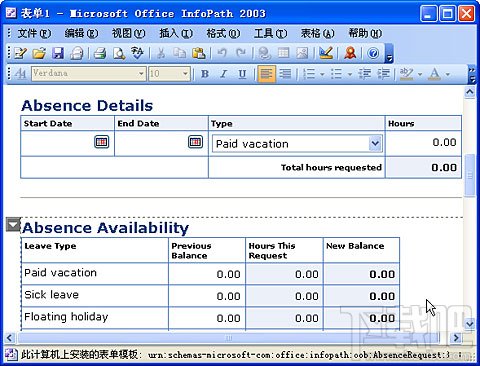
Task: Click the Cut scissors icon
Action: pos(161,53)
